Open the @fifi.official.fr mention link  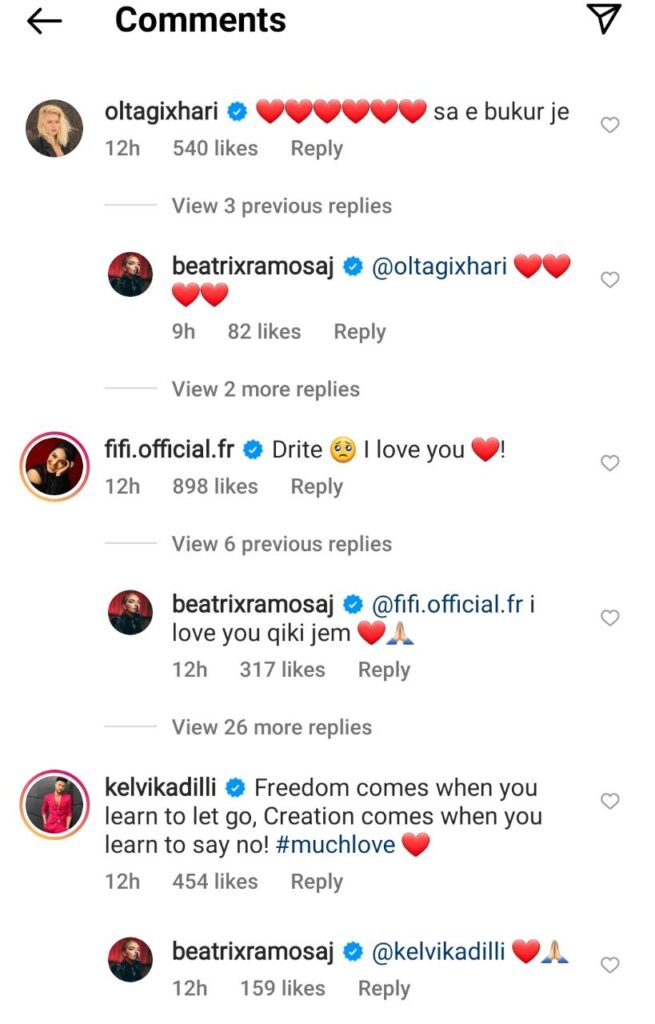pos(450,605)
